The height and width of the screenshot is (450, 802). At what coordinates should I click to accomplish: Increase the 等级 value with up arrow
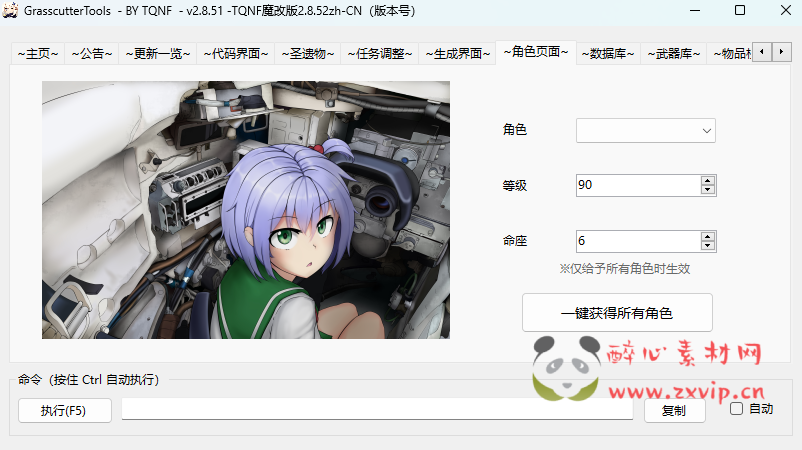tap(708, 181)
